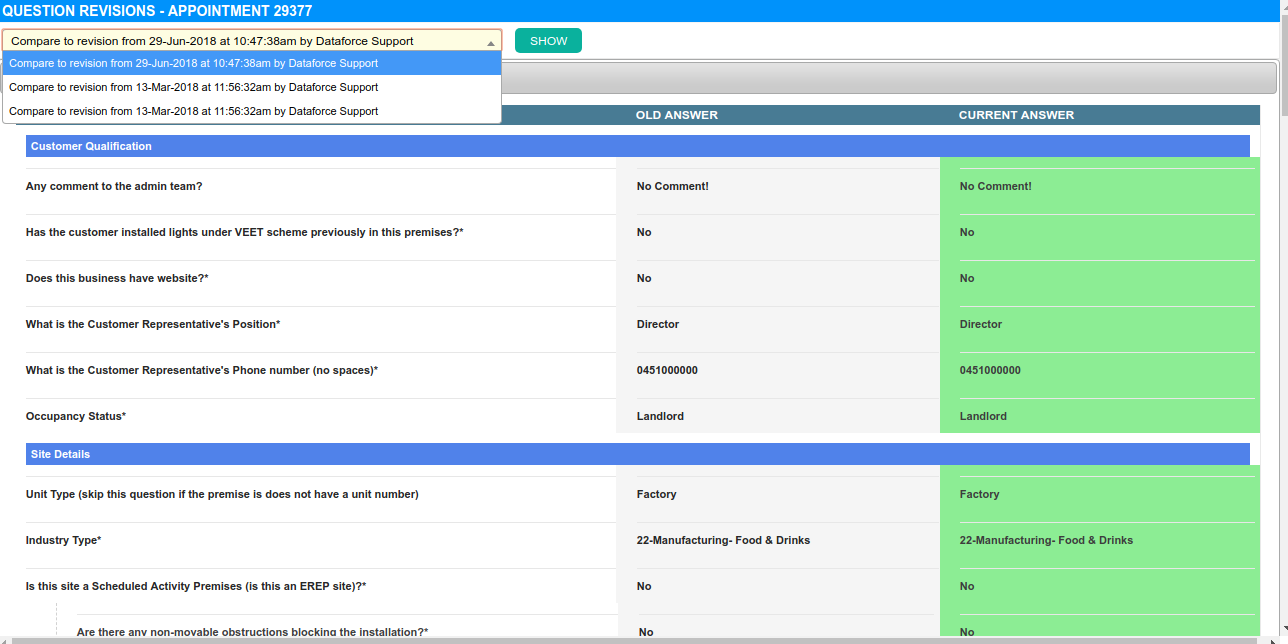1288x644 pixels.
Task: Click the grey panel header bar
Action: (x=888, y=78)
